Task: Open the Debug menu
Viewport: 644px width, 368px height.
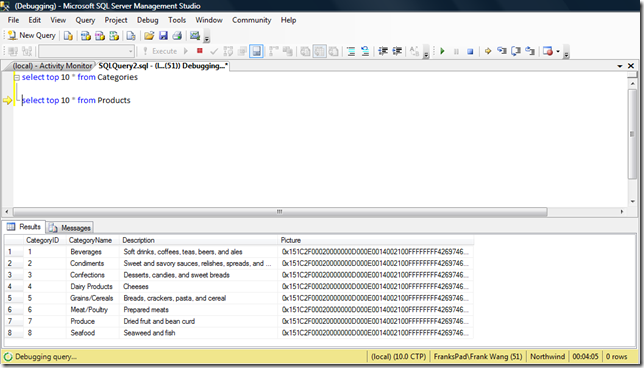Action: pyautogui.click(x=147, y=20)
